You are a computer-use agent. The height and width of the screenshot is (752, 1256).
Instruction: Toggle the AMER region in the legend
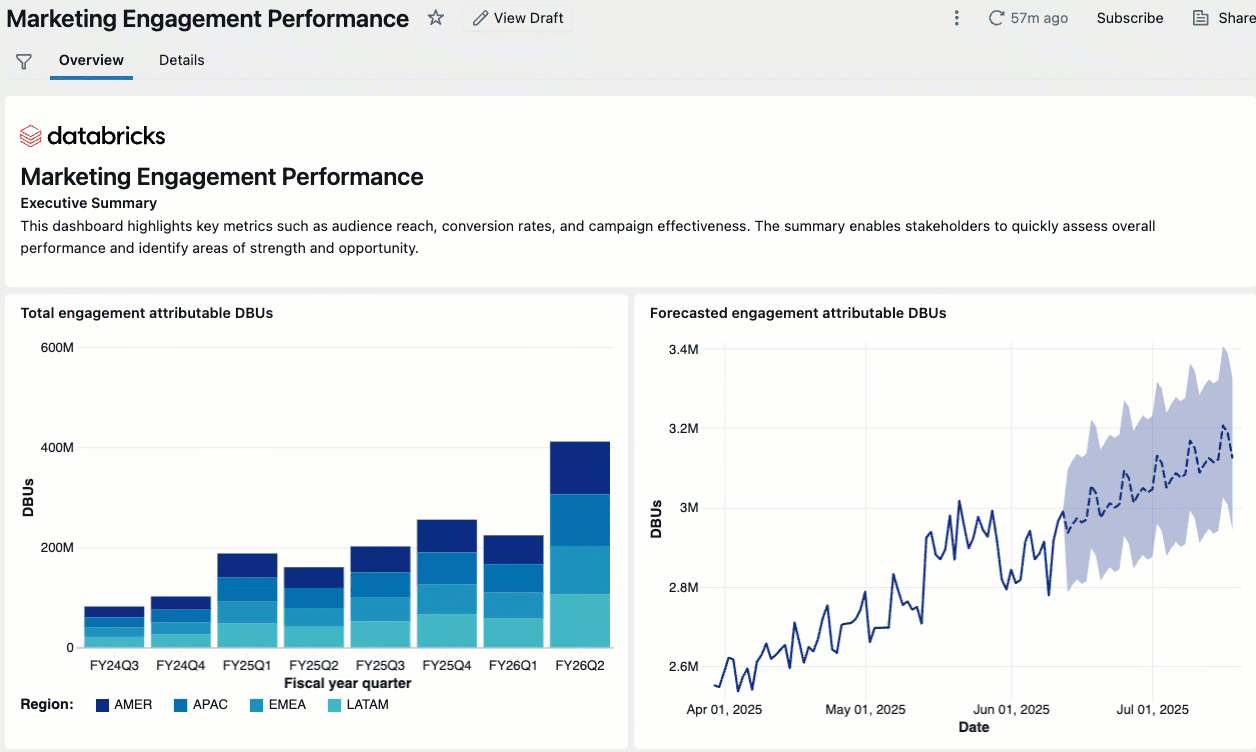124,704
